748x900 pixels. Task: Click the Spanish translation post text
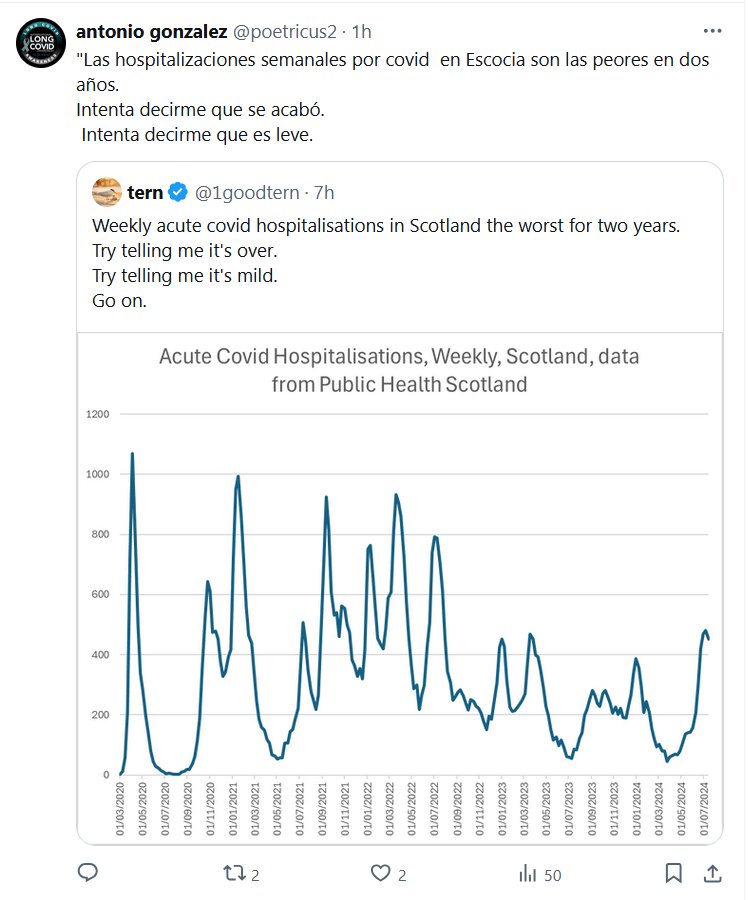[392, 96]
